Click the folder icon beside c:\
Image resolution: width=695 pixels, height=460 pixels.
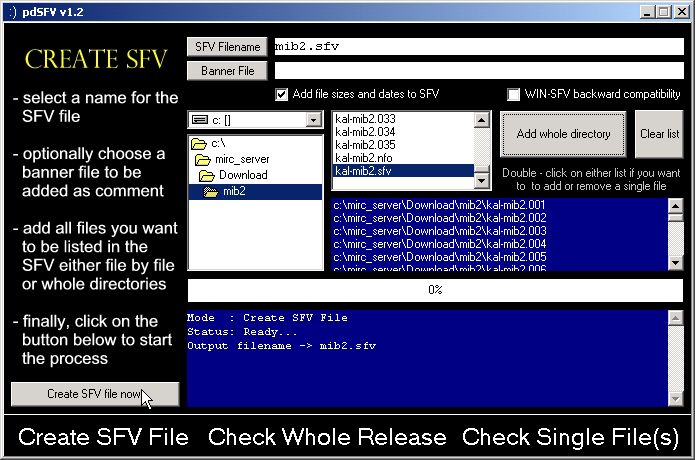pyautogui.click(x=199, y=144)
